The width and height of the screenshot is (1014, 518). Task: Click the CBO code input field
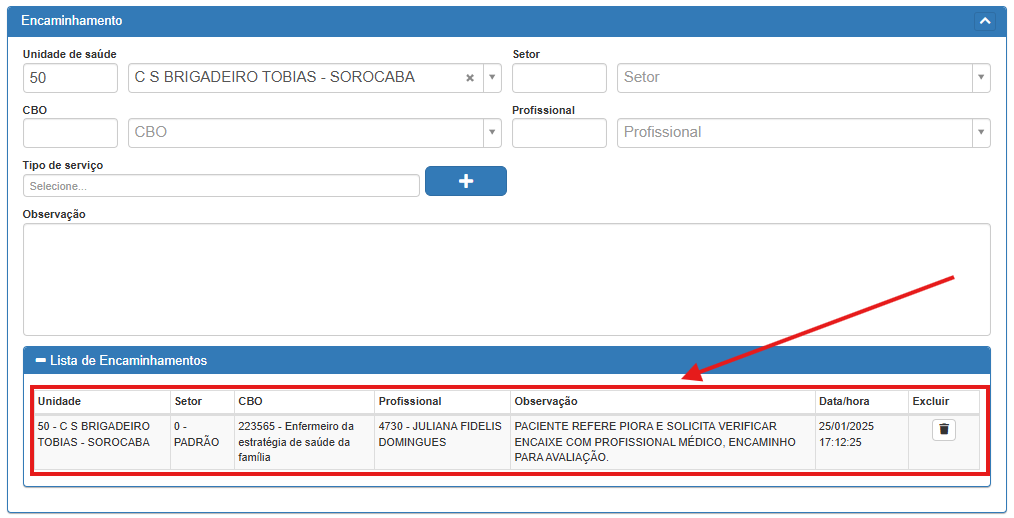pos(70,133)
